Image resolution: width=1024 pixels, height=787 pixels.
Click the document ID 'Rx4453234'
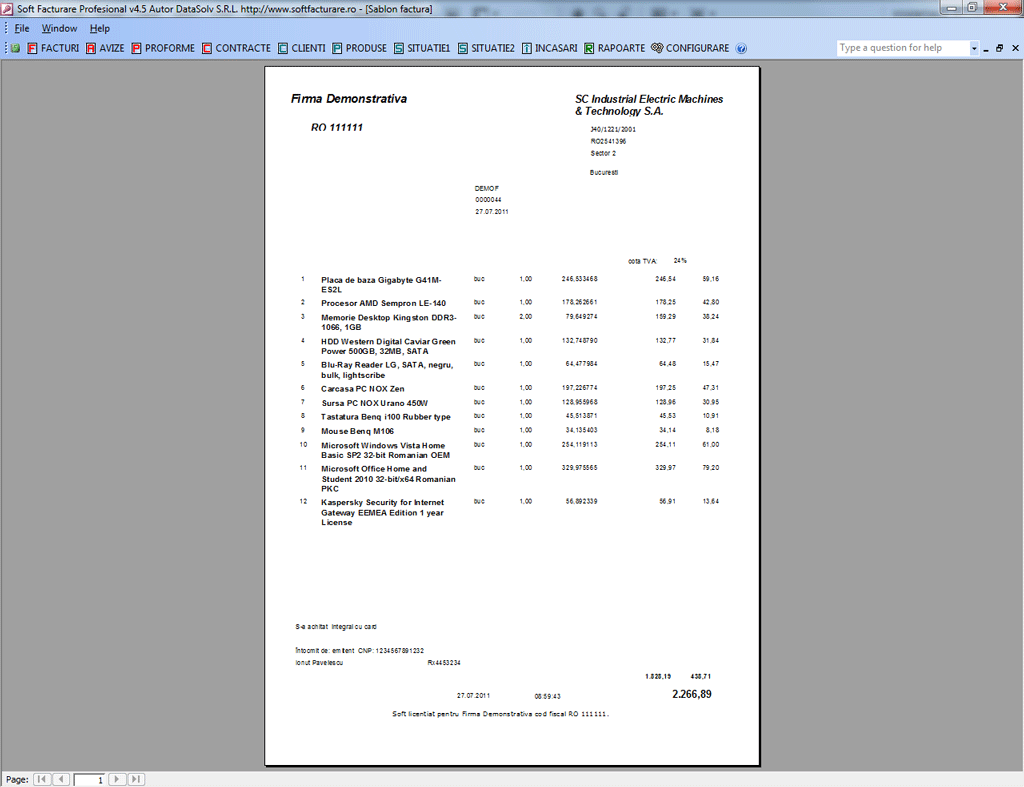444,663
